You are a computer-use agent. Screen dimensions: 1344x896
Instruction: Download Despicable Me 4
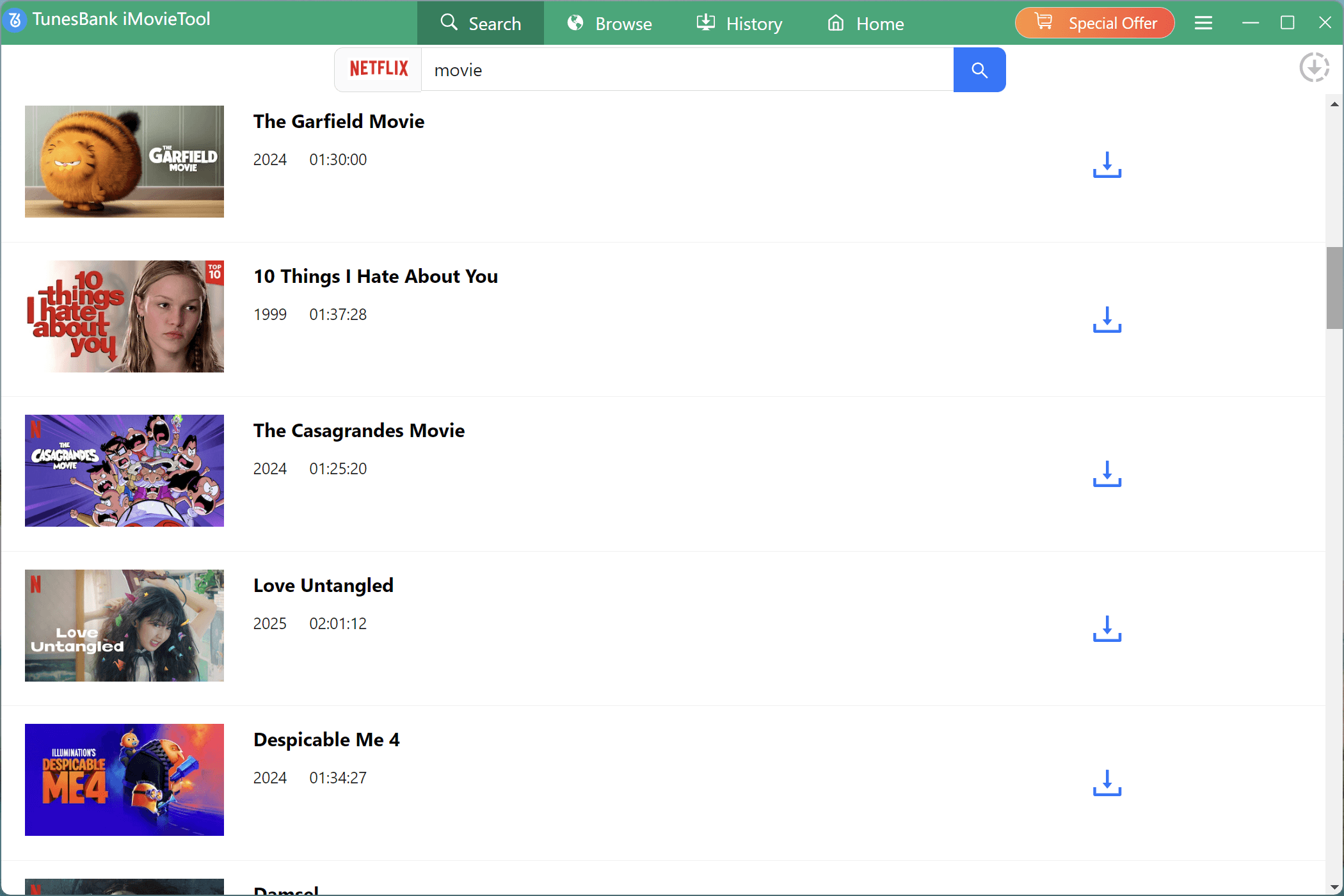1107,783
